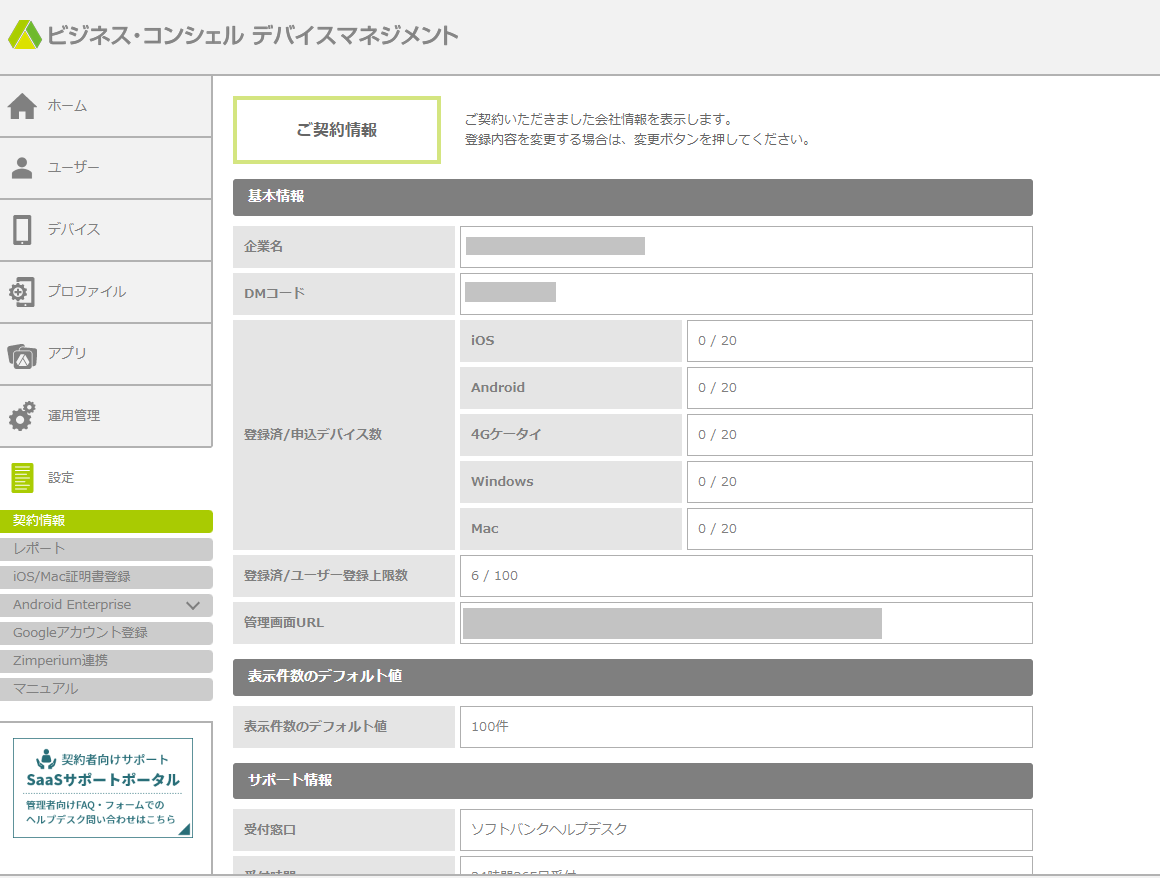This screenshot has width=1160, height=878.
Task: Open the Profile gear-phone icon
Action: pos(22,292)
